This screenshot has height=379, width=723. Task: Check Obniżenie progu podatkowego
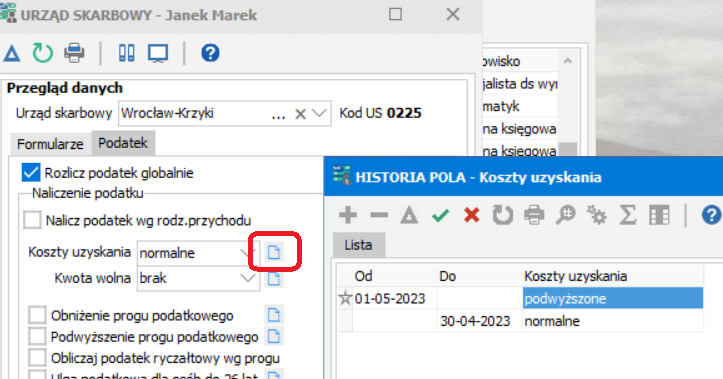click(37, 315)
